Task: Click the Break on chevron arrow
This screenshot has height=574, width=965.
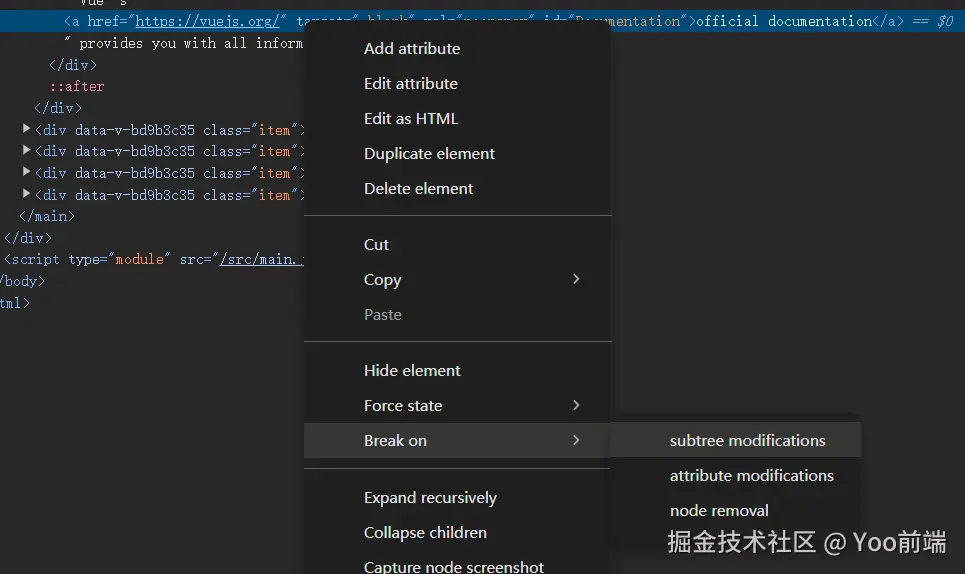Action: coord(576,440)
